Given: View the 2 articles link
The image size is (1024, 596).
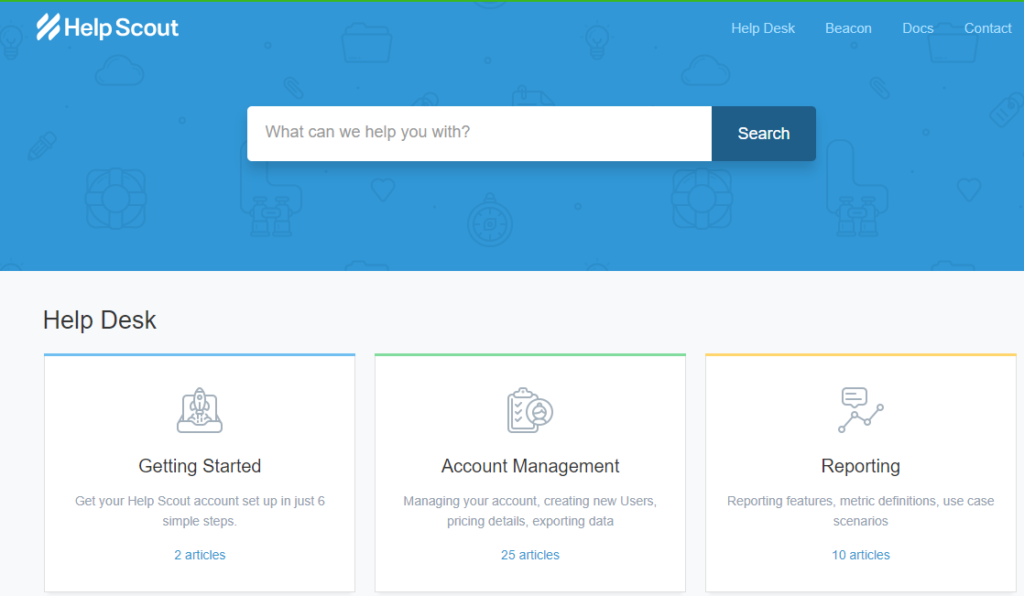Looking at the screenshot, I should click(200, 555).
